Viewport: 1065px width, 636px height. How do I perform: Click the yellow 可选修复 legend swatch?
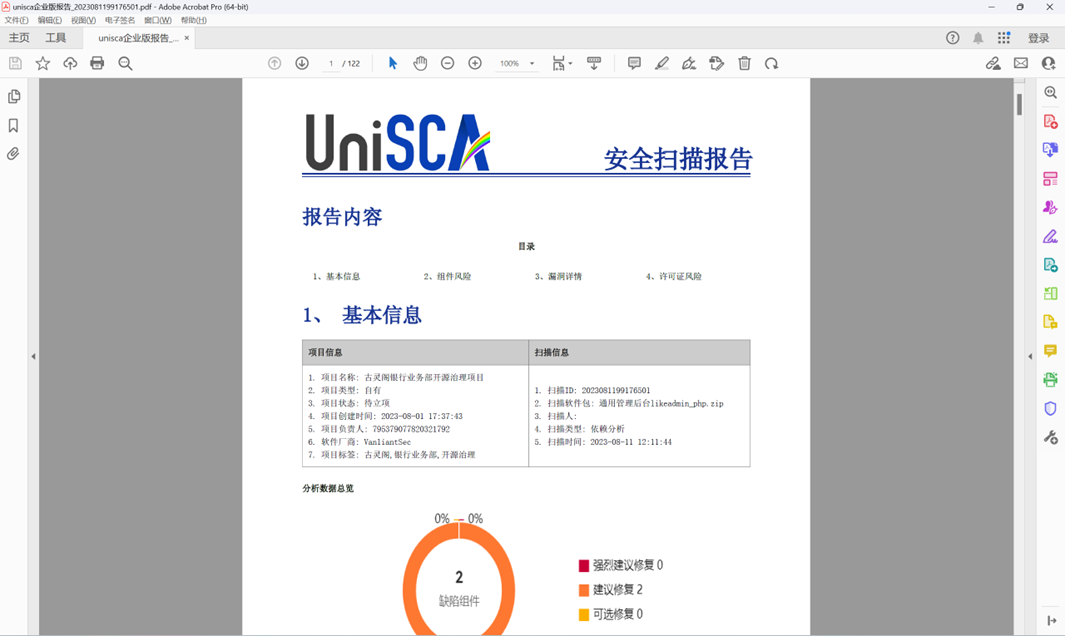(583, 614)
